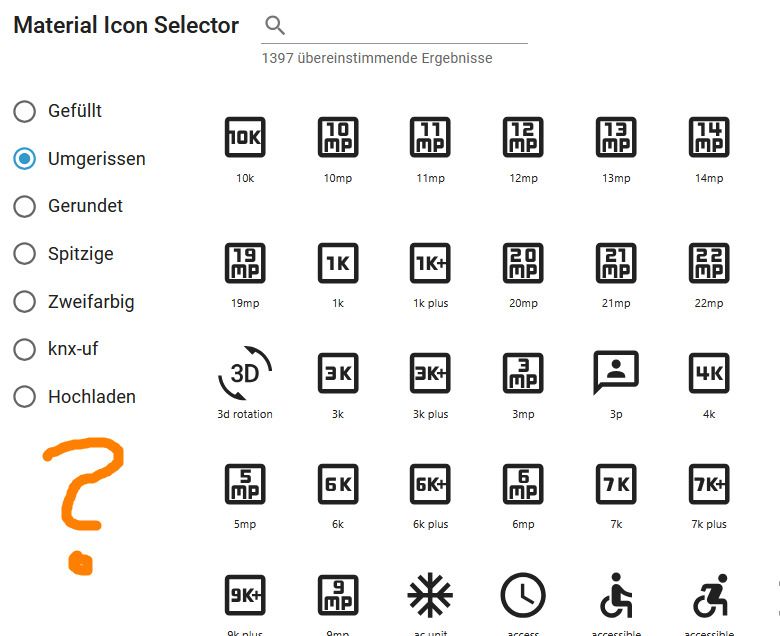
Task: Select the 3p person chat icon
Action: [x=616, y=372]
